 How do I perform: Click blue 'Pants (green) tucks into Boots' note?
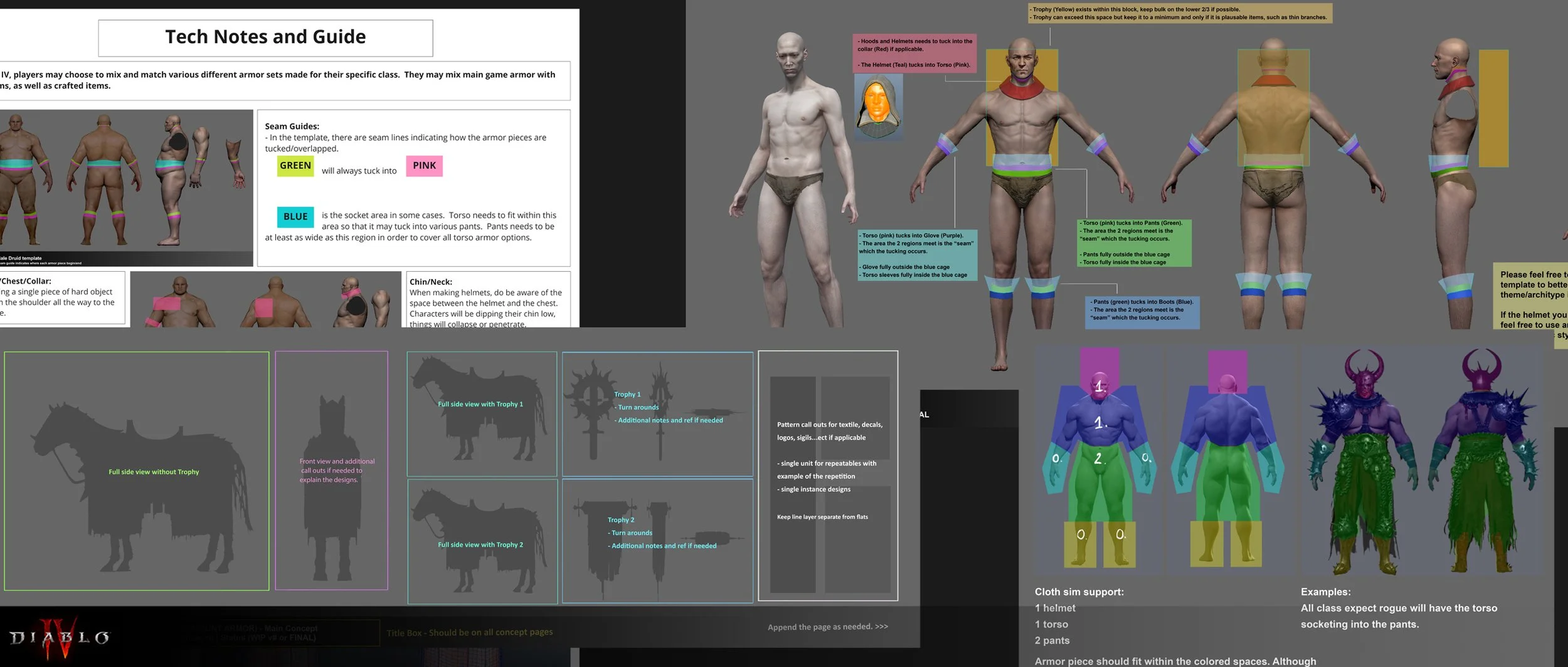tap(1142, 312)
